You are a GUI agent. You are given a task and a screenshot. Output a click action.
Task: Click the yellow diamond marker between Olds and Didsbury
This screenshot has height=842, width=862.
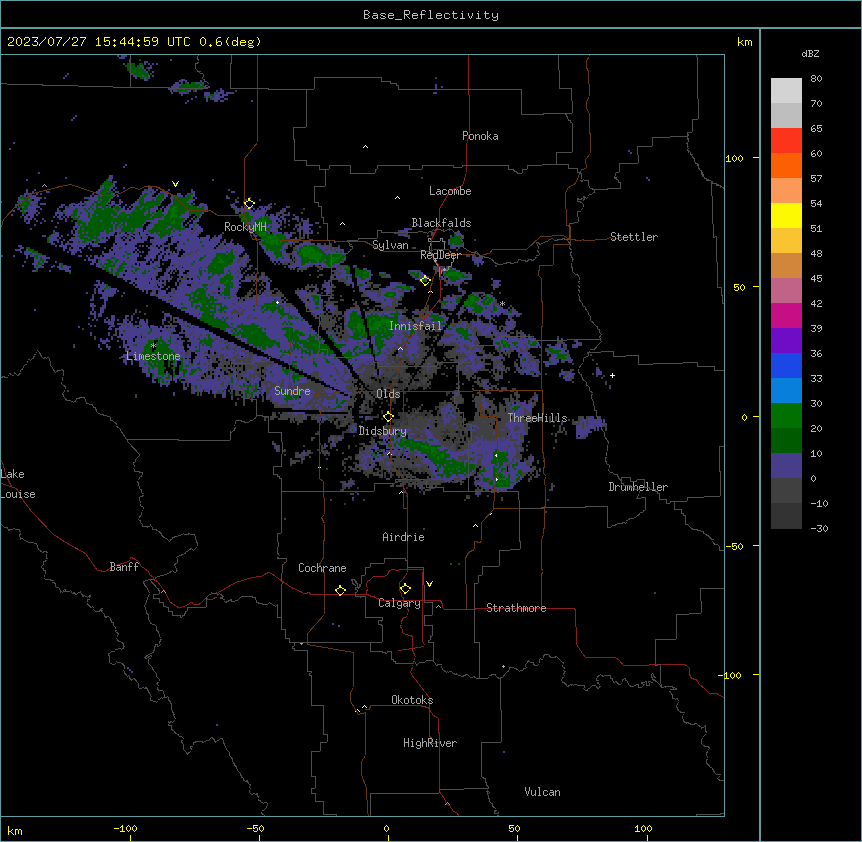[388, 417]
